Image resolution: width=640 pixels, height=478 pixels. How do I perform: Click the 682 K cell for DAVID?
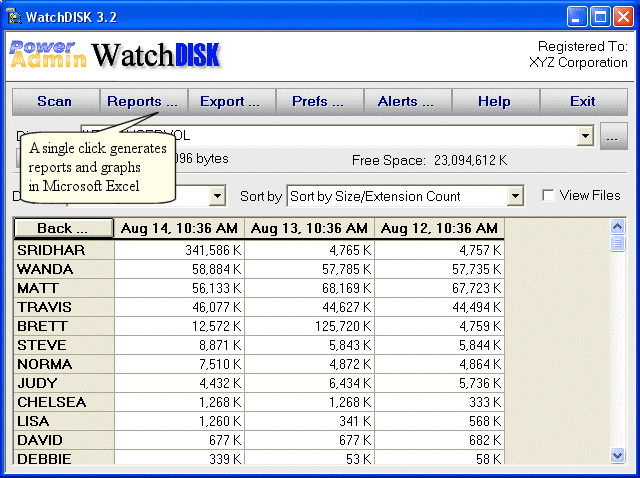coord(439,440)
